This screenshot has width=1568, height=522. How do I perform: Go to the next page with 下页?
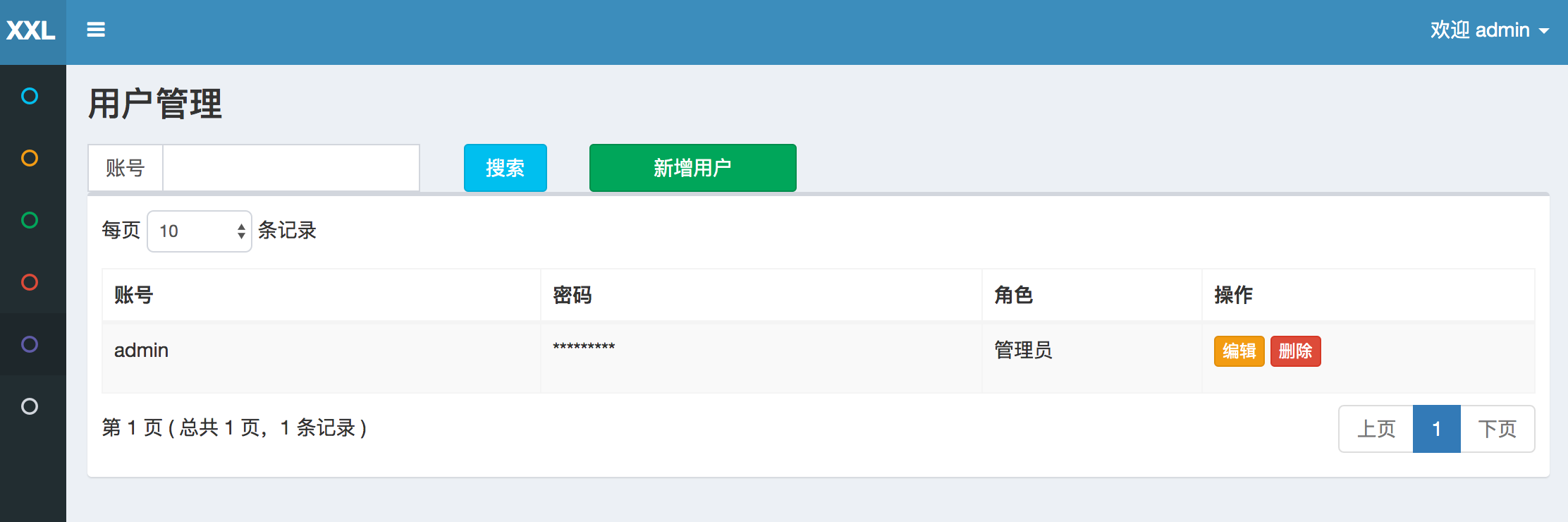pyautogui.click(x=1497, y=429)
